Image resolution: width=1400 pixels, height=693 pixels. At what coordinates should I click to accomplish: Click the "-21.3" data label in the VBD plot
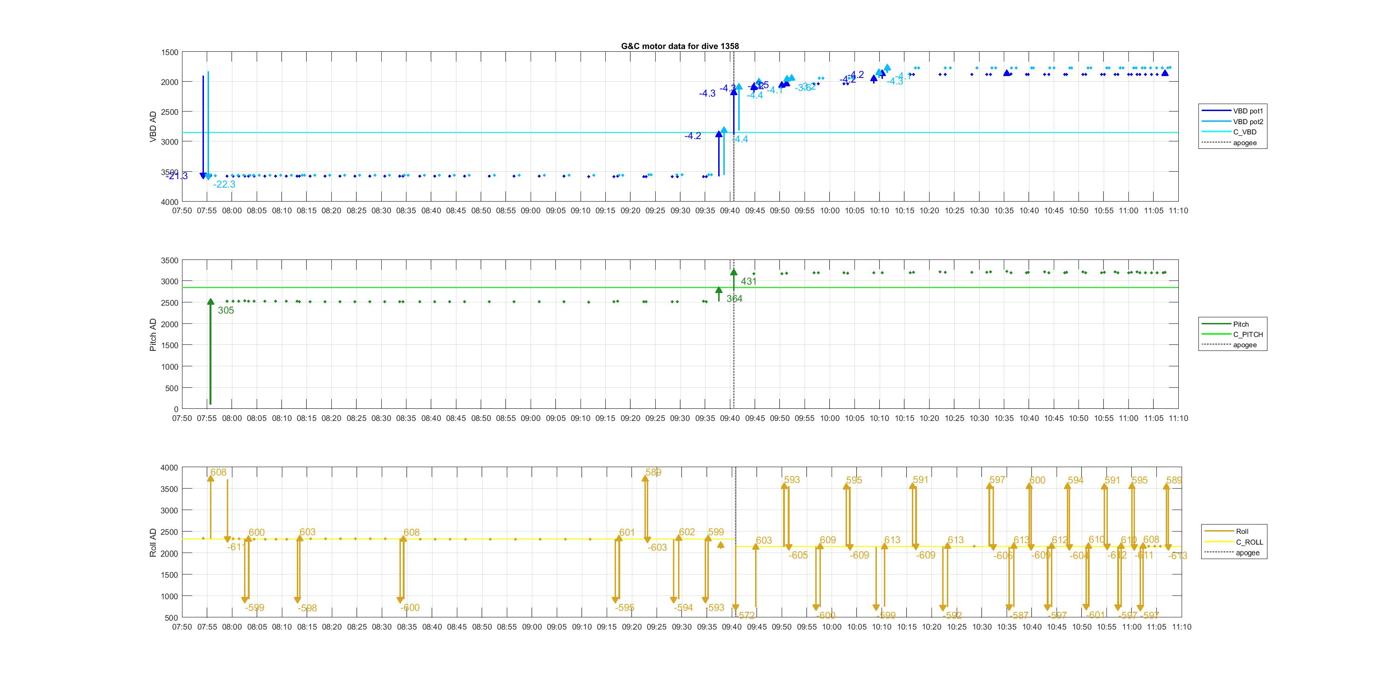pos(177,176)
